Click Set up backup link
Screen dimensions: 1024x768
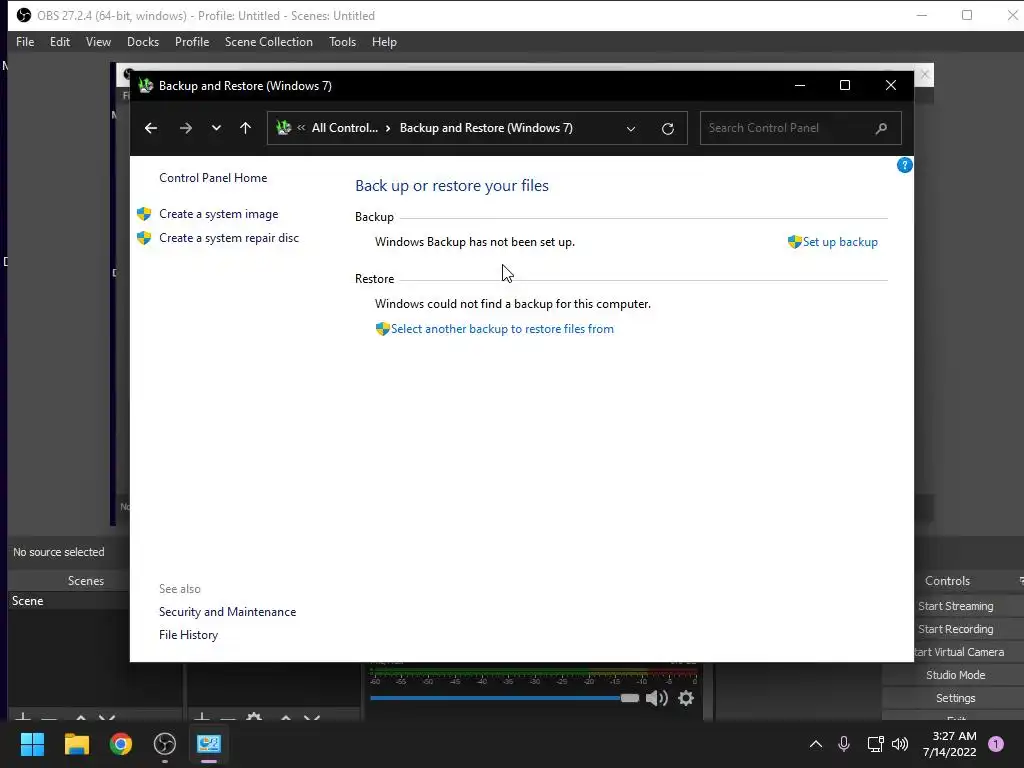coord(840,242)
